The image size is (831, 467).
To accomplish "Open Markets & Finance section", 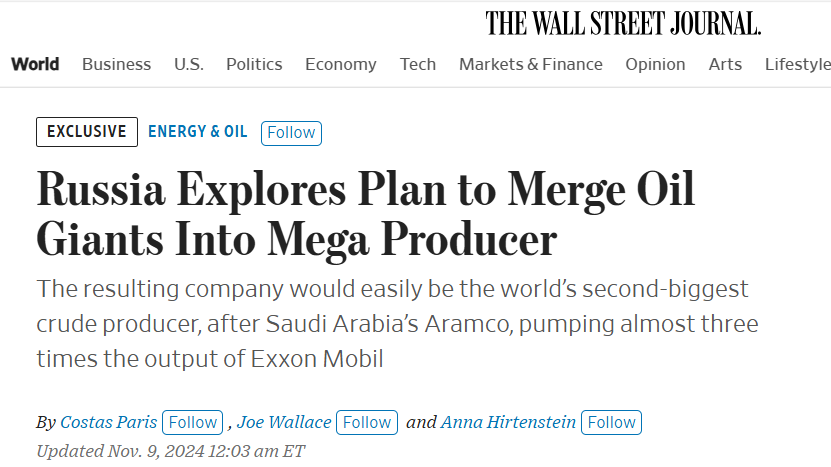I will pyautogui.click(x=531, y=64).
